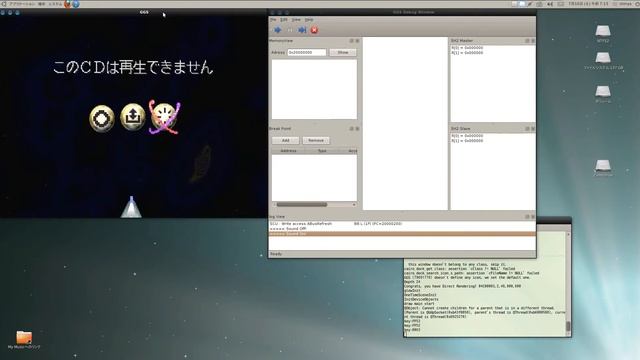
Task: Close the SH2 Slave dock panel
Action: pos(533,129)
